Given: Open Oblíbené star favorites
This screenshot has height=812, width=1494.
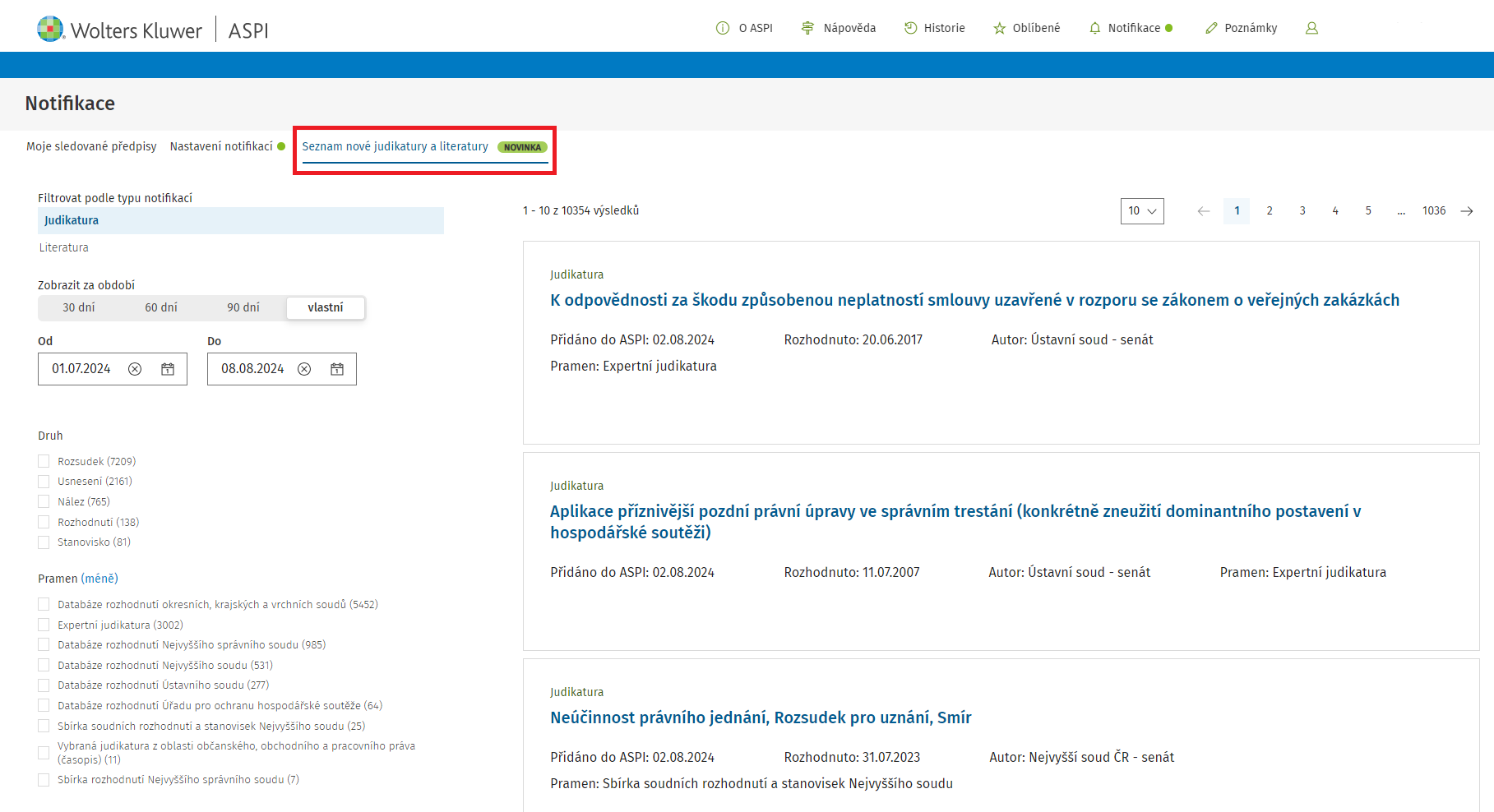Looking at the screenshot, I should (999, 28).
